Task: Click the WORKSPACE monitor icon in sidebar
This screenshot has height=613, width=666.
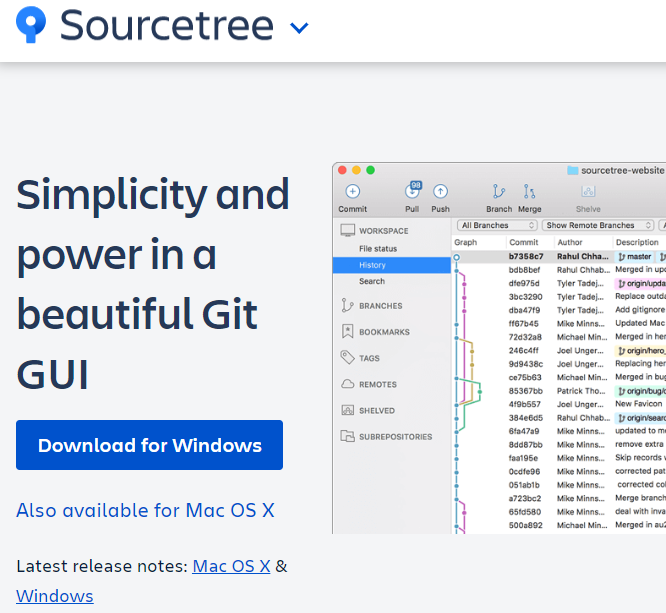Action: coord(347,230)
